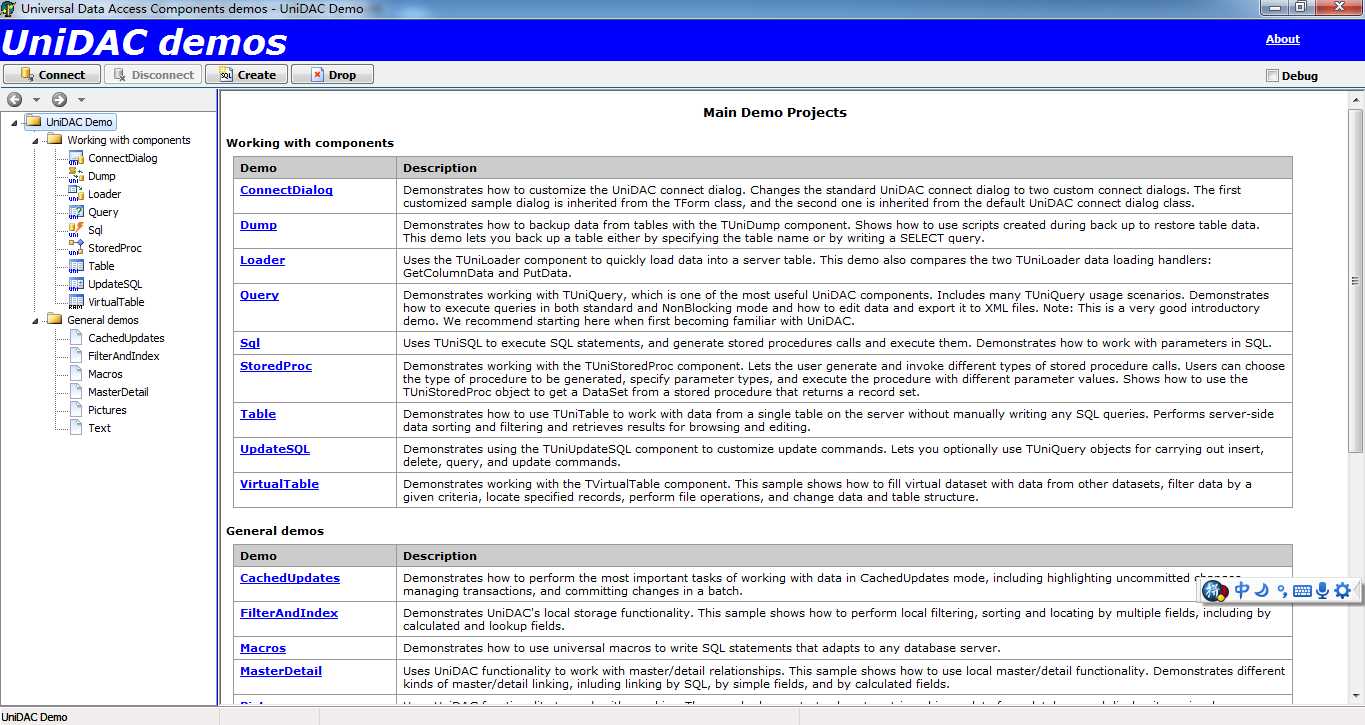Go forward with the right arrow navigation icon
The width and height of the screenshot is (1365, 725).
pos(59,99)
